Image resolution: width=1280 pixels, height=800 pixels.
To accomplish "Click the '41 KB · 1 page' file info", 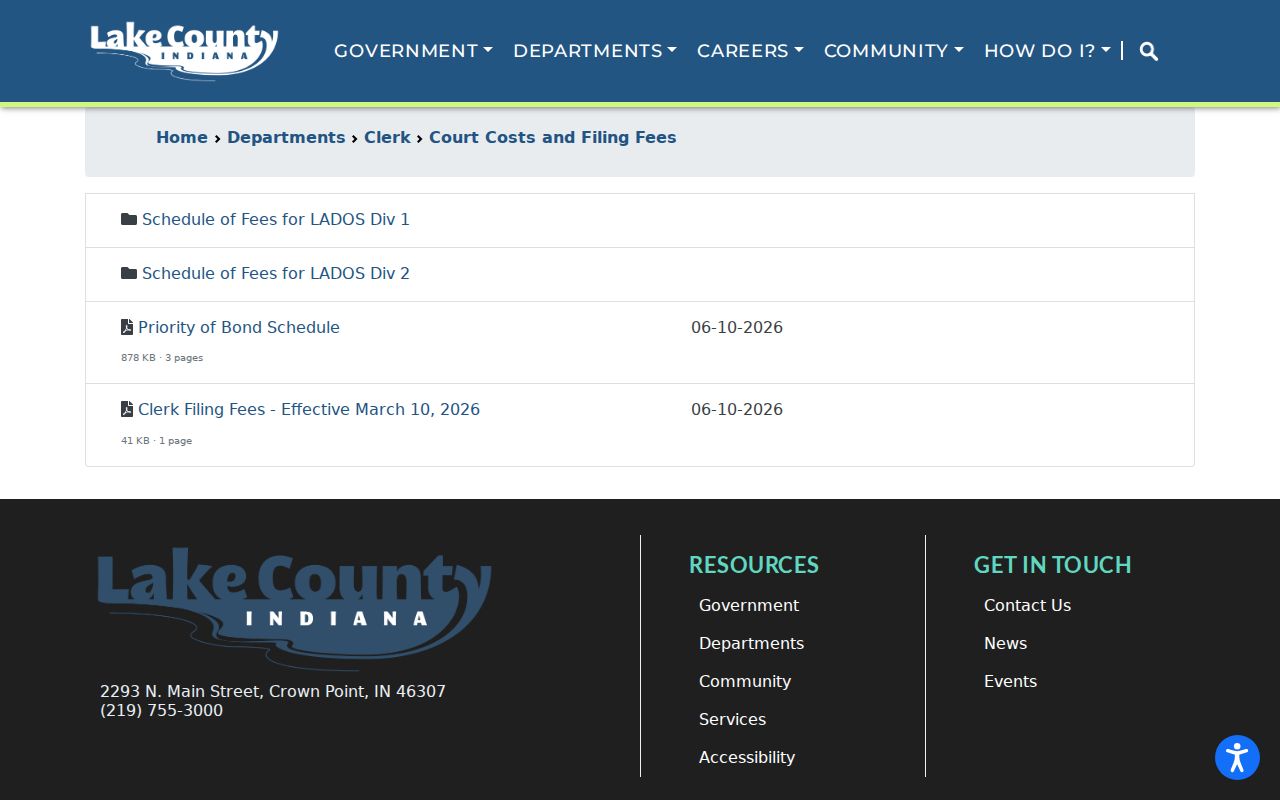I will click(x=156, y=441).
